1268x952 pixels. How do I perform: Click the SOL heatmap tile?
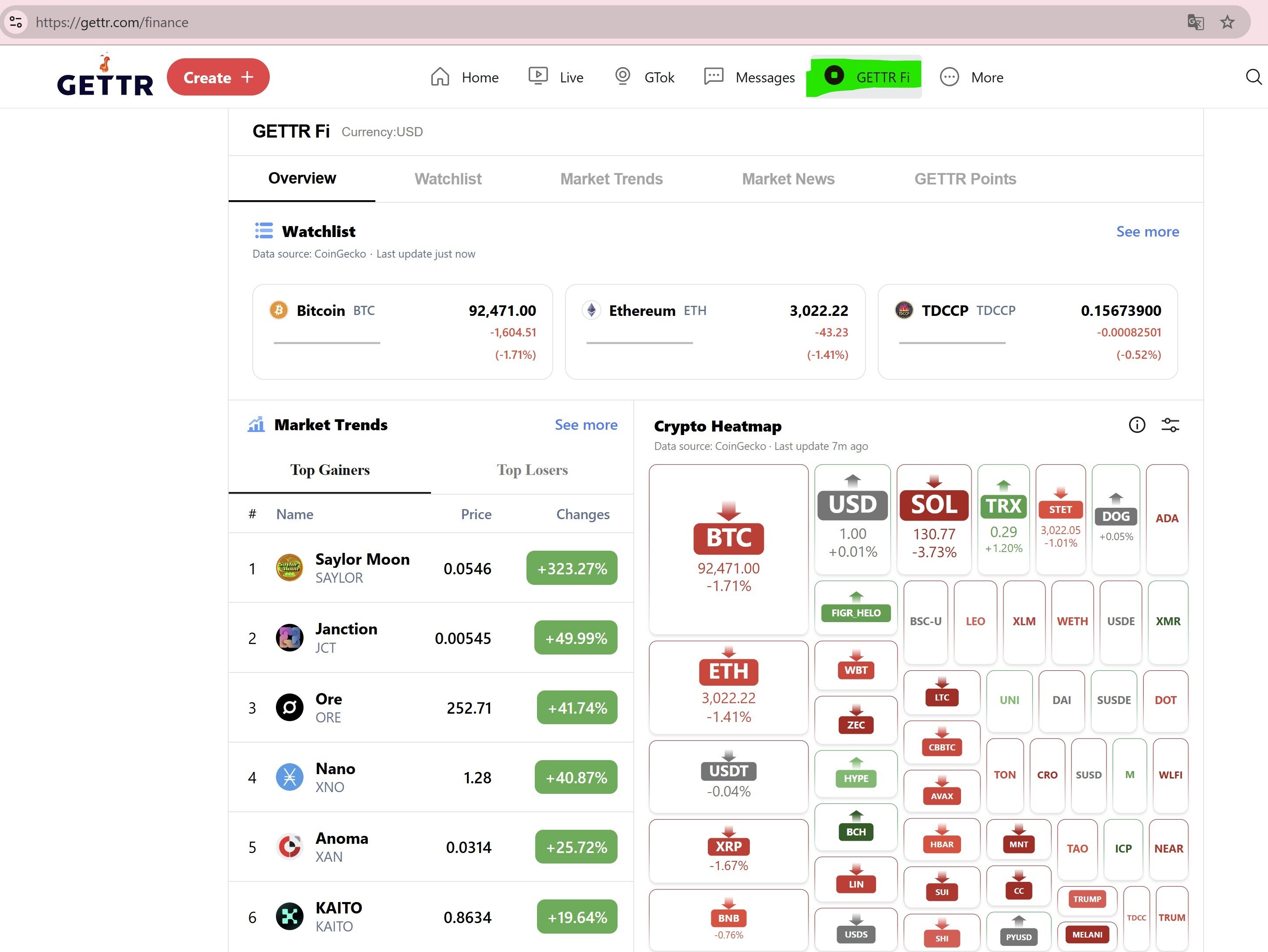(934, 520)
